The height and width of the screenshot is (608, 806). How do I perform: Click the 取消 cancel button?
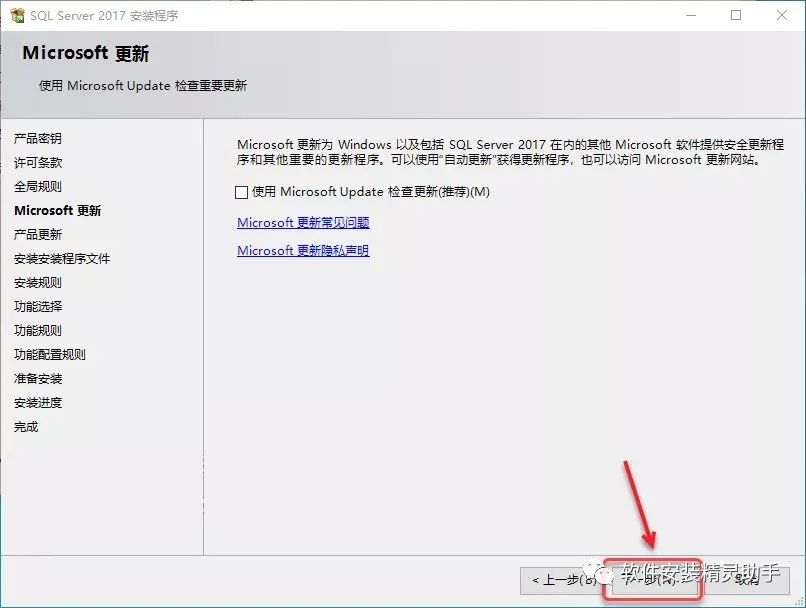click(x=746, y=580)
